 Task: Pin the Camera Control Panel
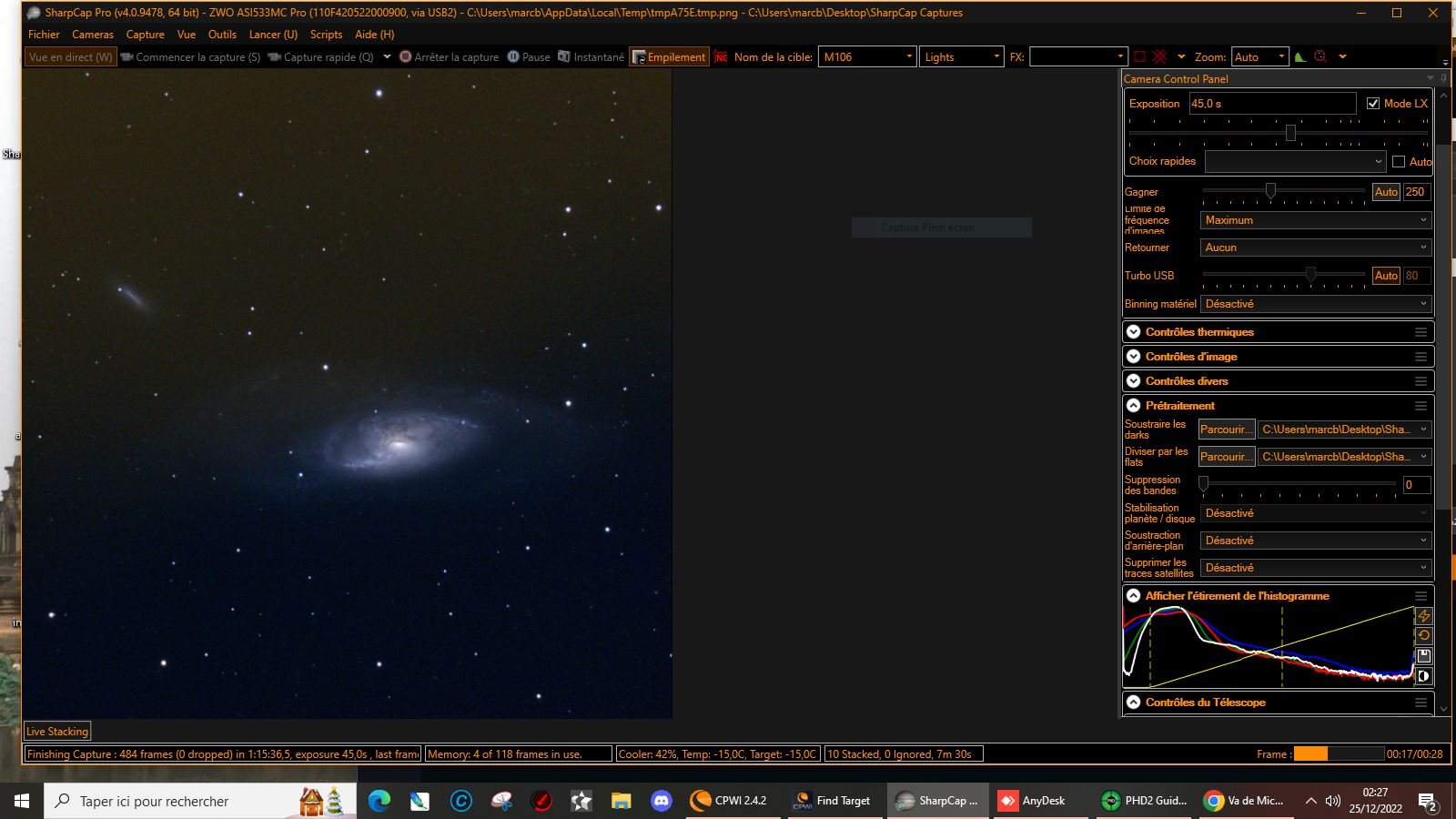[1443, 78]
